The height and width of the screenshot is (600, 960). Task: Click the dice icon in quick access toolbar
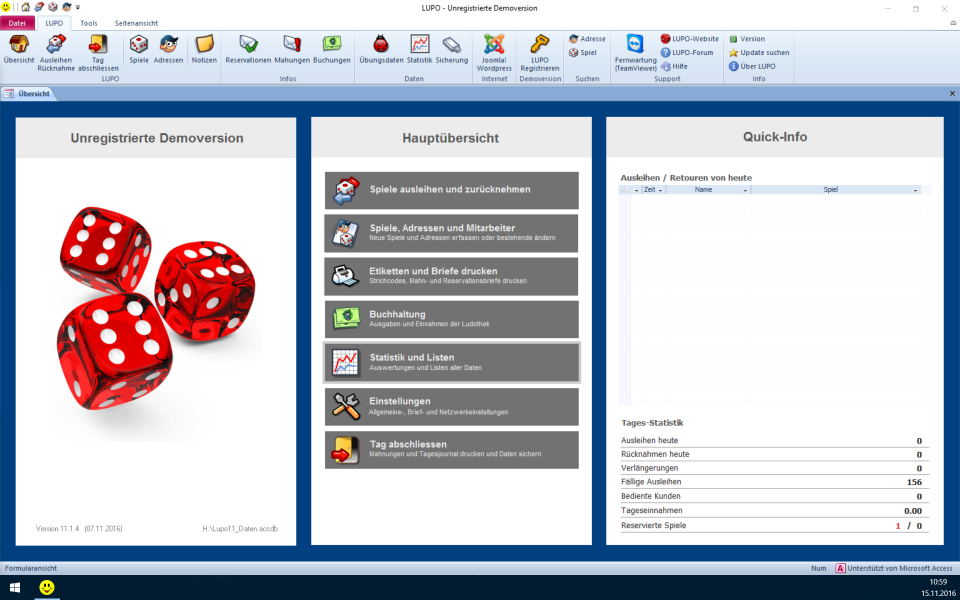pyautogui.click(x=53, y=7)
